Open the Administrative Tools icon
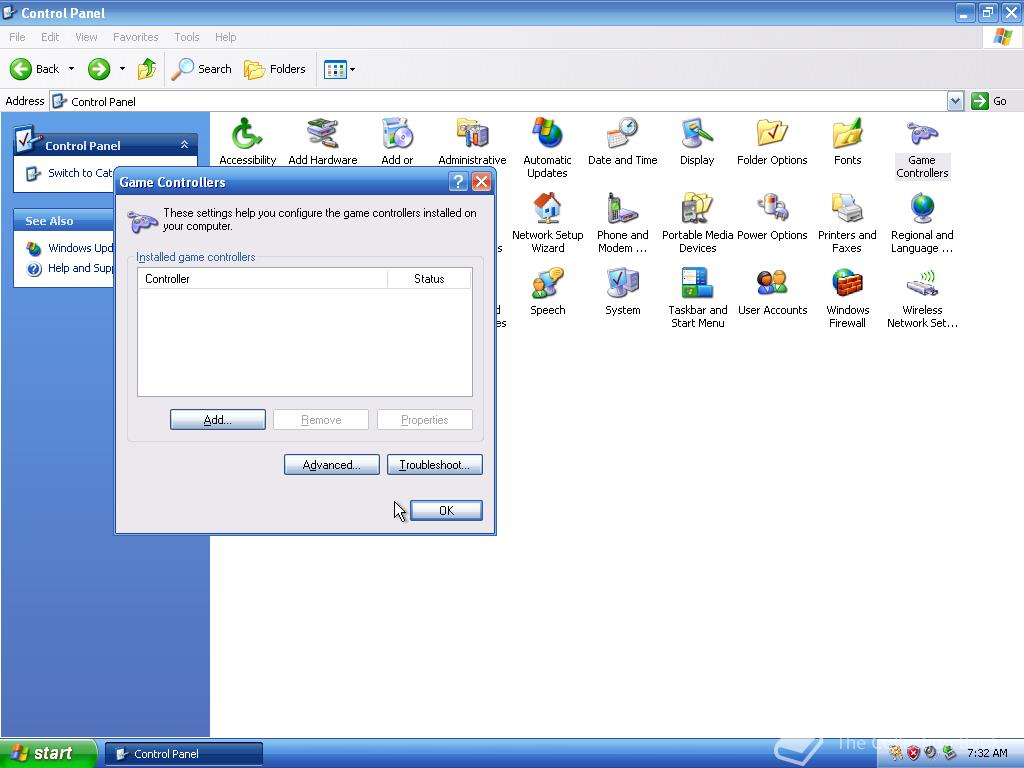The width and height of the screenshot is (1024, 768). coord(472,140)
